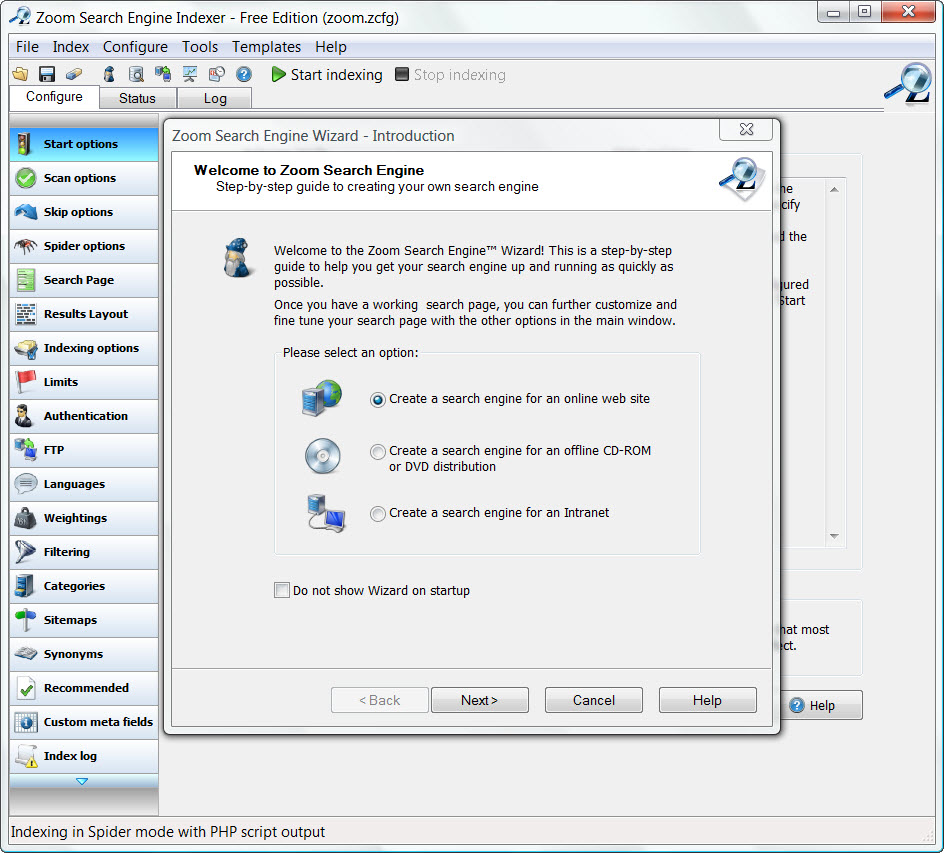Switch to the Status tab
The width and height of the screenshot is (944, 853).
[137, 98]
